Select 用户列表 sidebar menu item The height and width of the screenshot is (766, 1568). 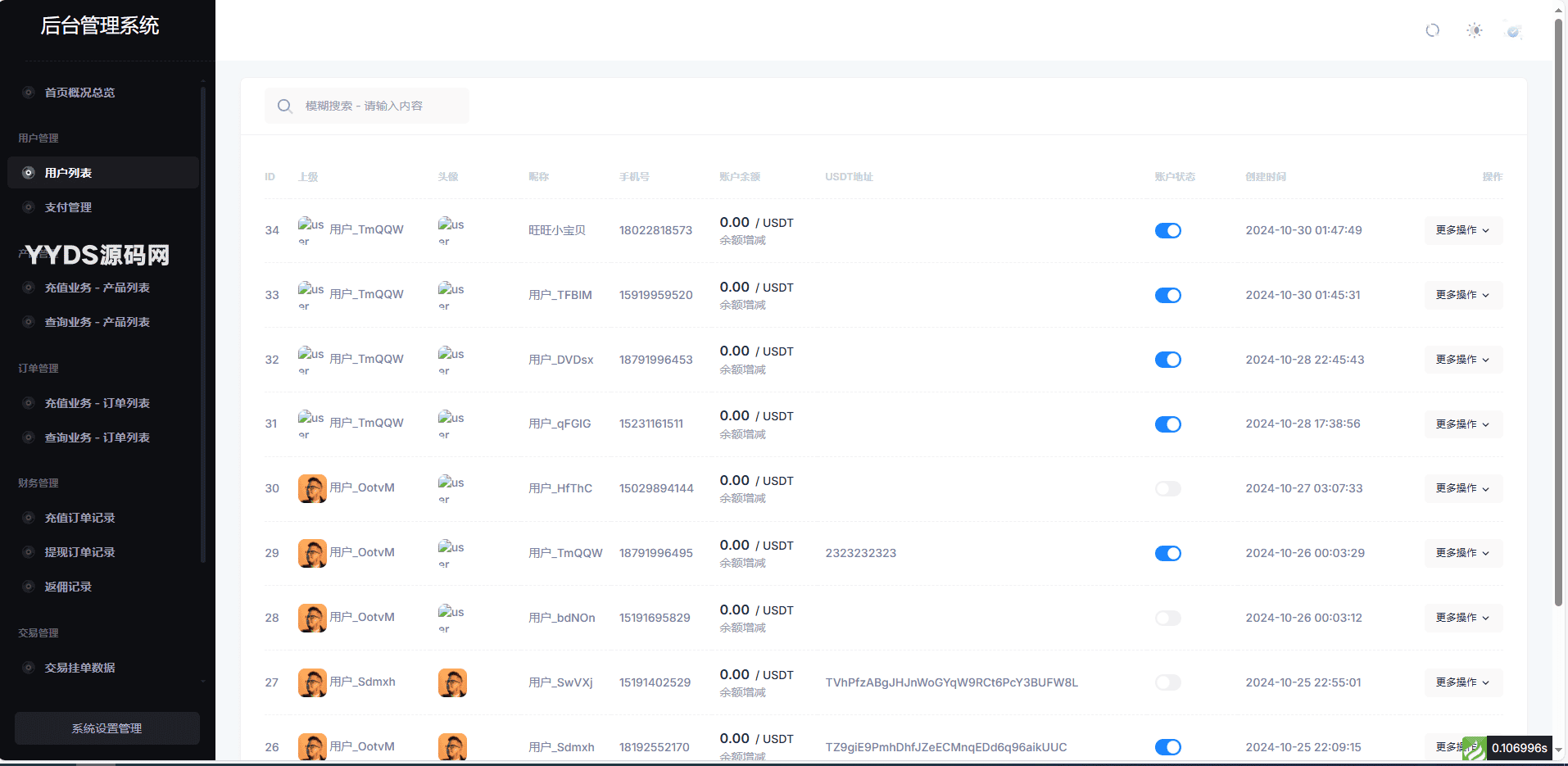click(103, 173)
